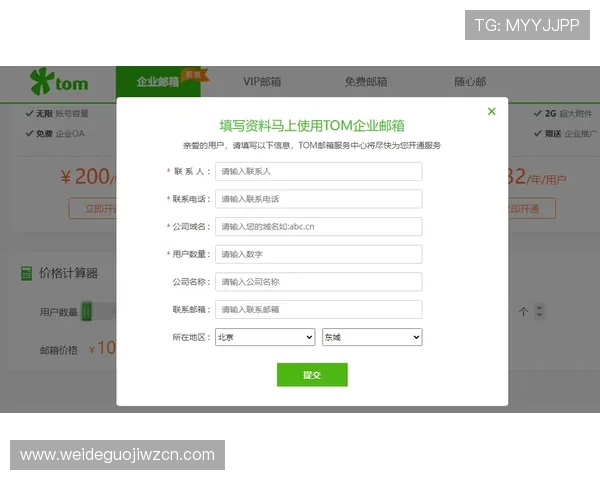Image resolution: width=600 pixels, height=480 pixels.
Task: Click the left 立即开通 button behind dialog
Action: [92, 209]
